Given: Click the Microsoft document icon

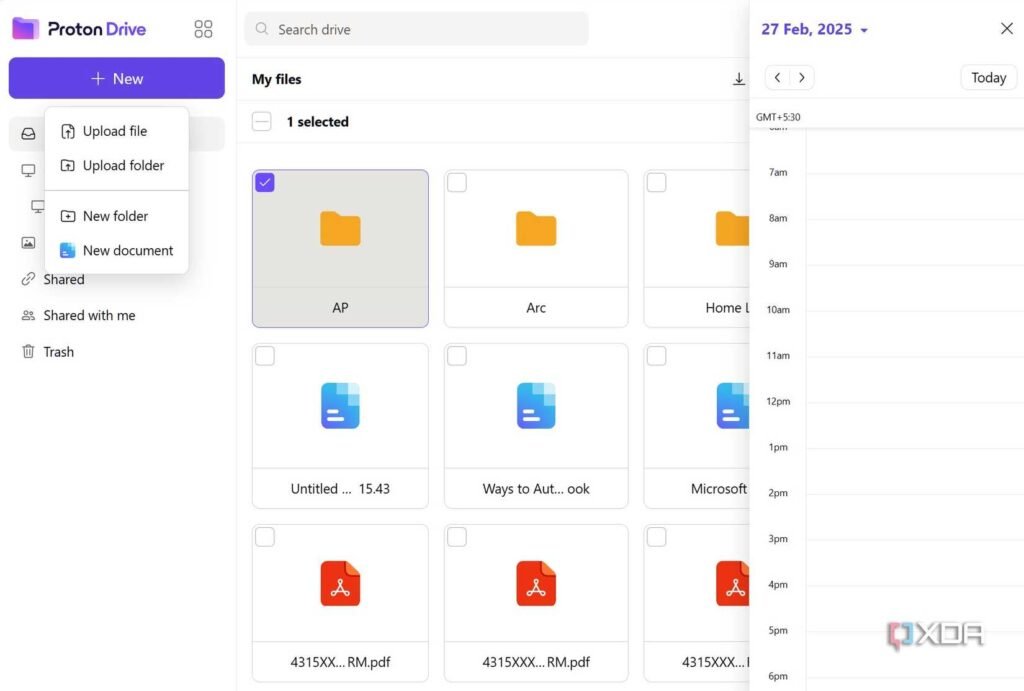Looking at the screenshot, I should pos(733,406).
